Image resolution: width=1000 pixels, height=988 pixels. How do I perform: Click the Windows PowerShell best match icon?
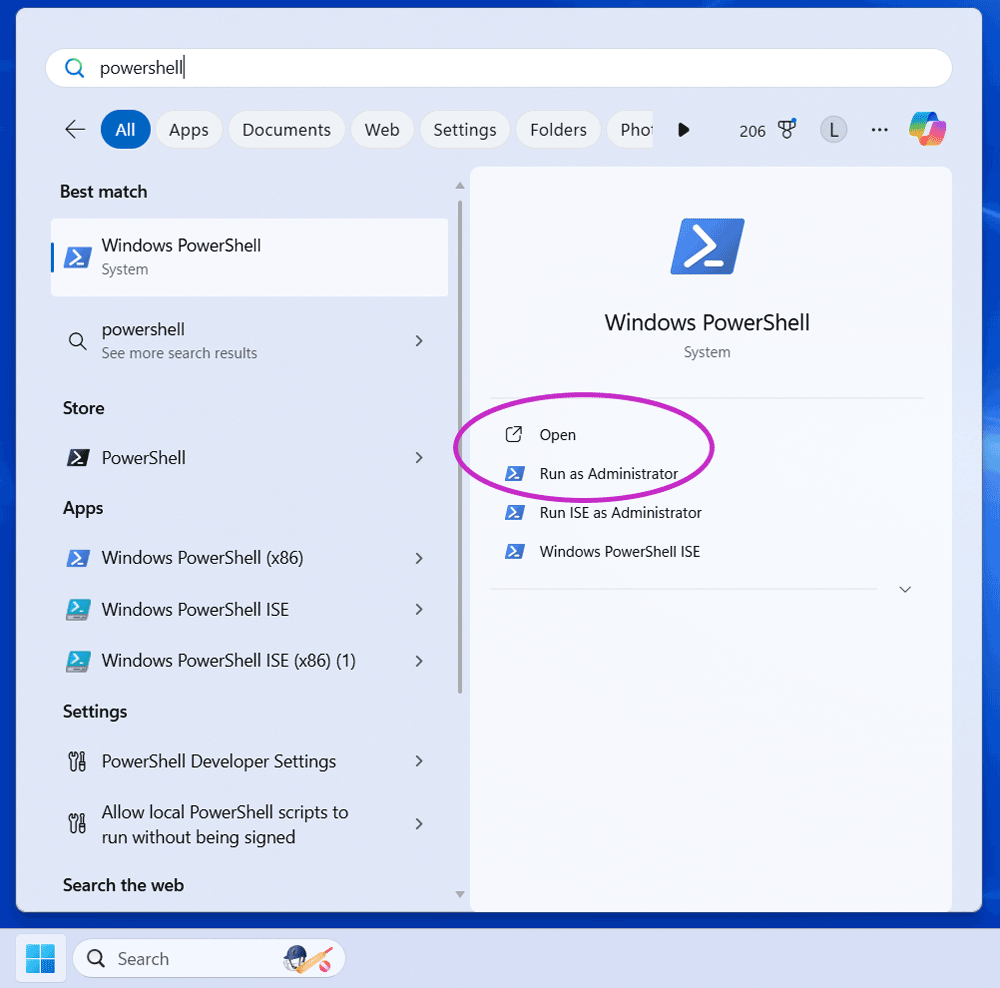coord(78,258)
